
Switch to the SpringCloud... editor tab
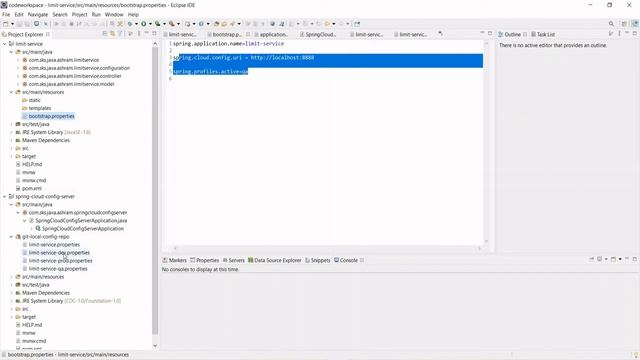[320, 34]
